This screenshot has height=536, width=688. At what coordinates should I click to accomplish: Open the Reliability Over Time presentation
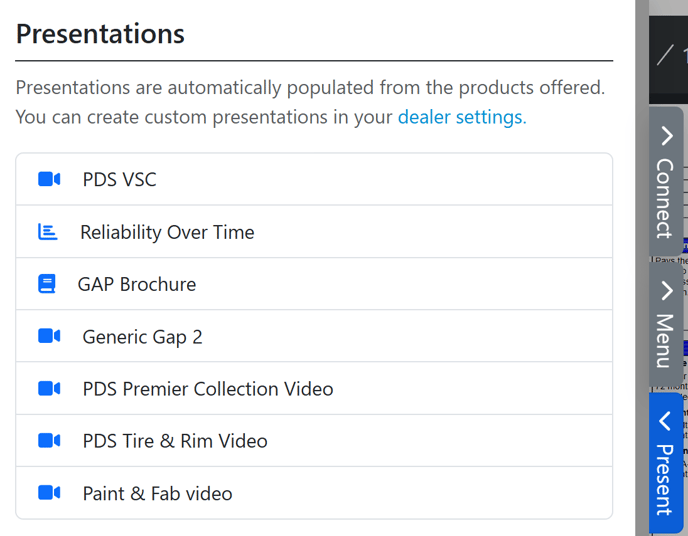click(x=167, y=232)
